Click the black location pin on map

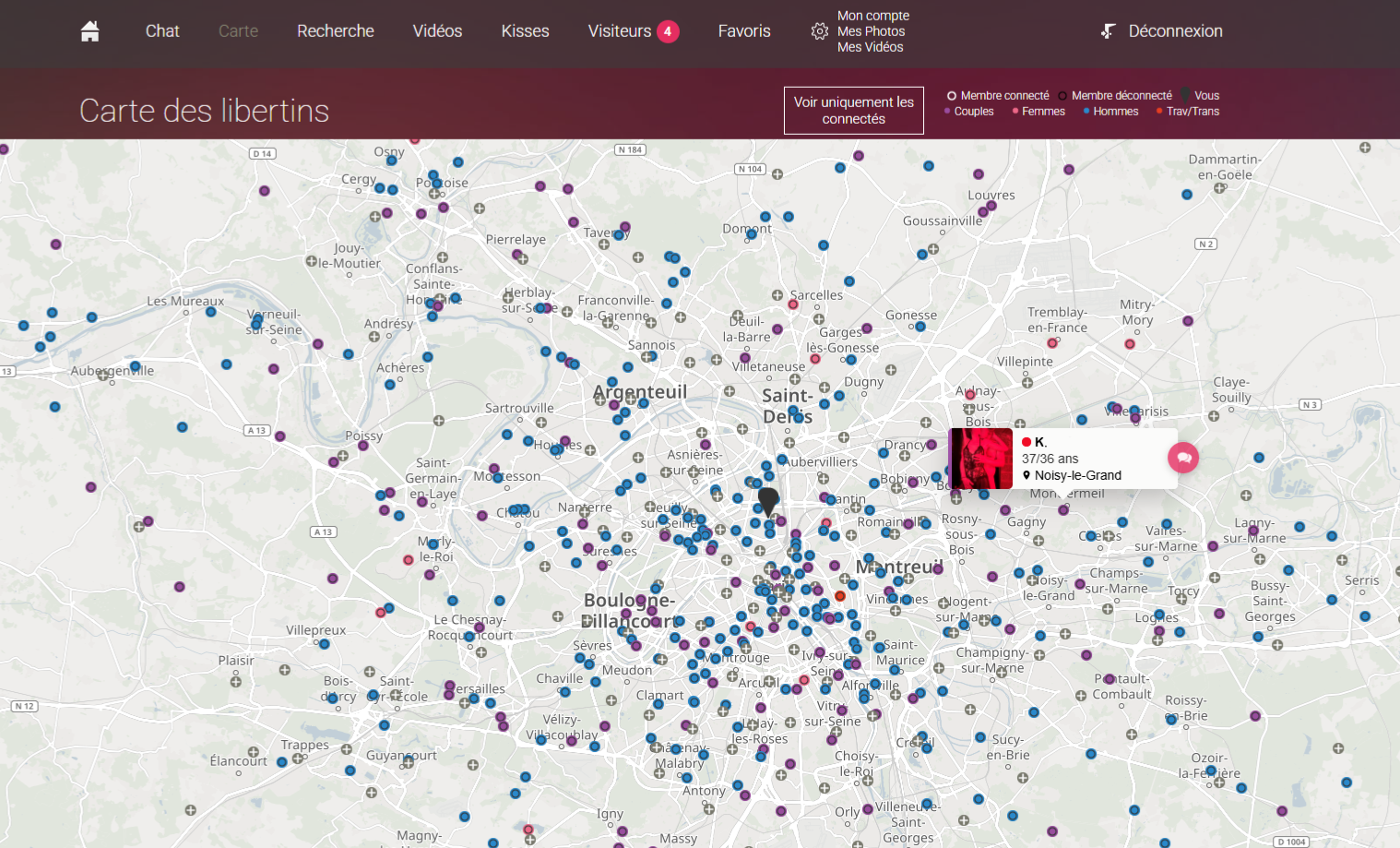tap(767, 501)
